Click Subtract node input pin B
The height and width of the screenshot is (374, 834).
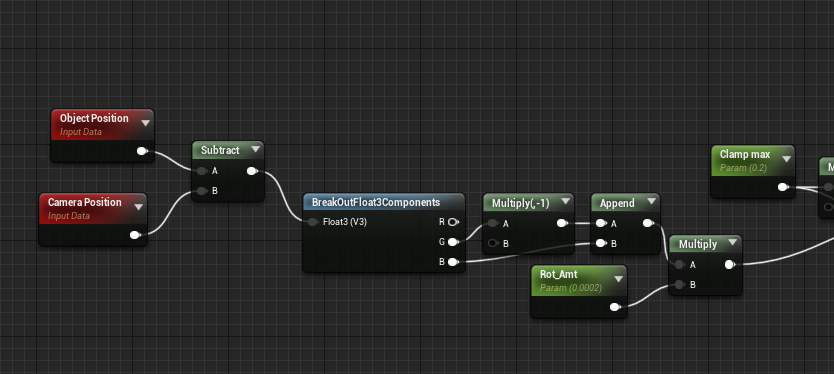coord(201,191)
